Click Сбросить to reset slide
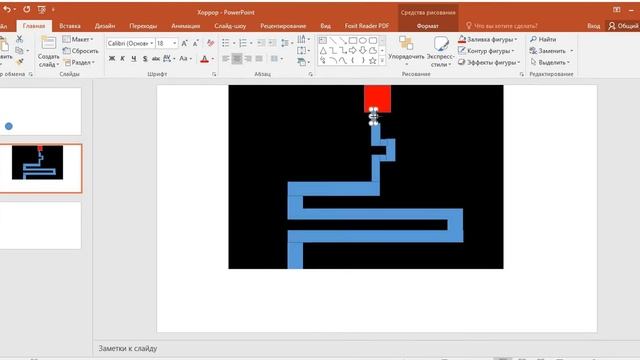The image size is (640, 360). (x=80, y=51)
